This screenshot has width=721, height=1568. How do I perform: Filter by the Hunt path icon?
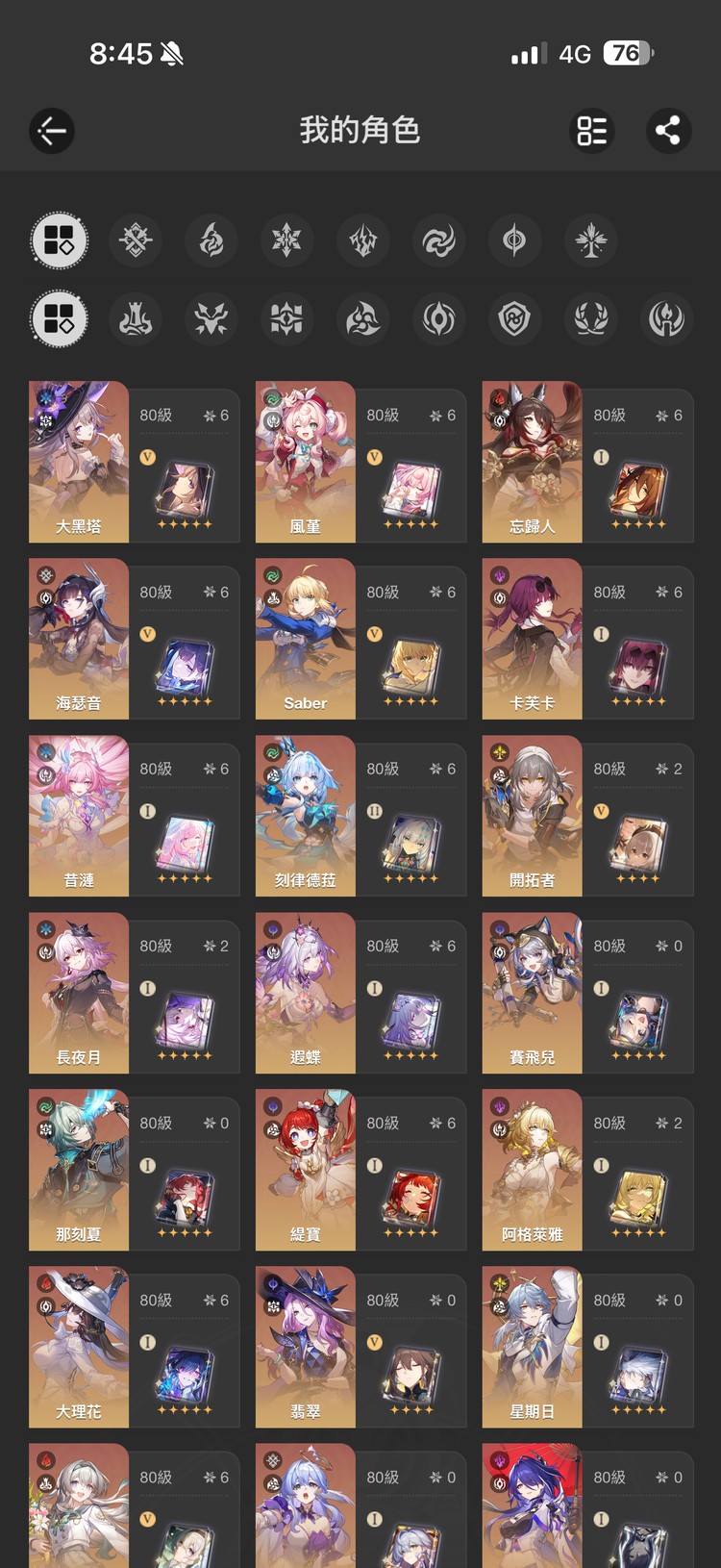(x=211, y=318)
